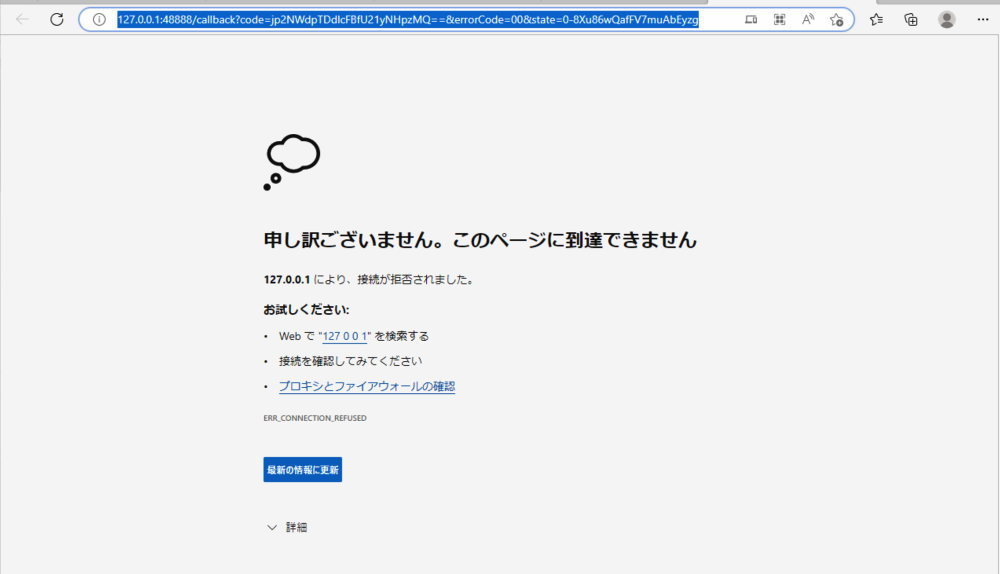Open プロキシとファイアウォールの確認 link
This screenshot has height=574, width=1000.
(x=367, y=386)
